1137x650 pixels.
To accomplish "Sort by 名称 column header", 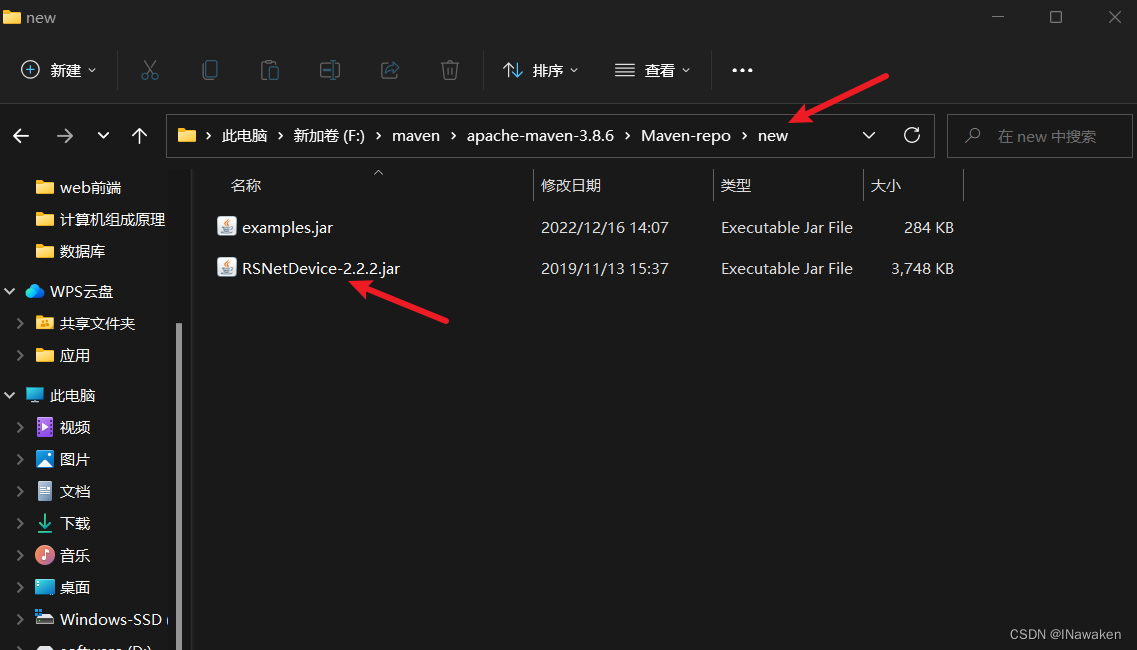I will [246, 186].
